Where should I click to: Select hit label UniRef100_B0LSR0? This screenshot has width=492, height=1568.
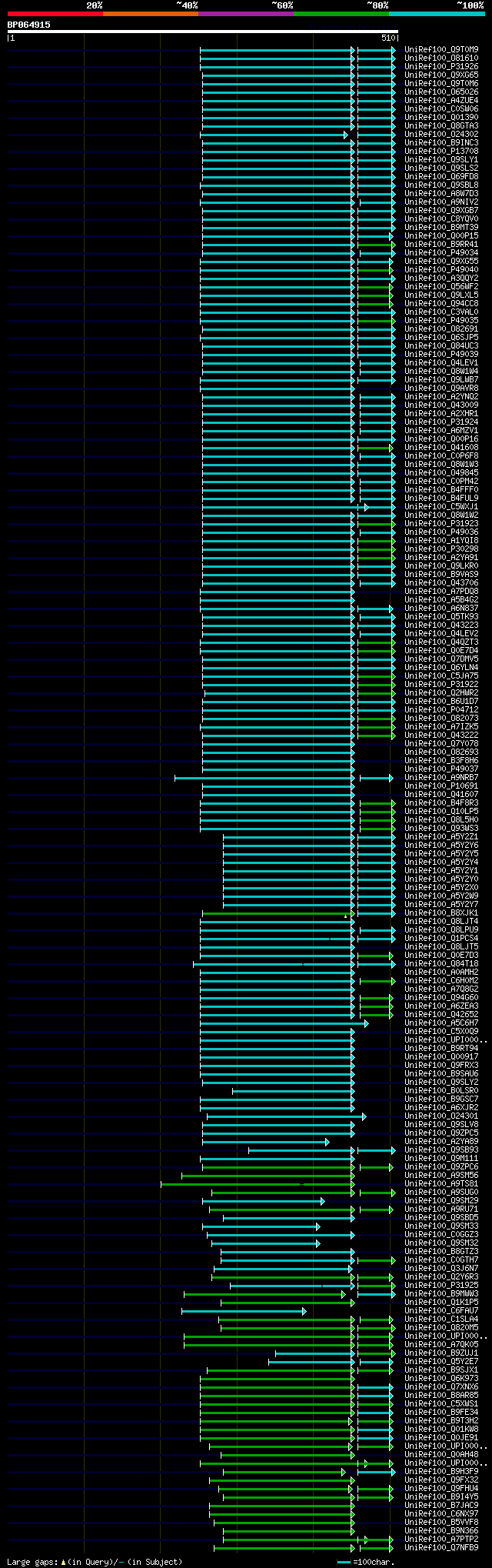click(x=441, y=1090)
